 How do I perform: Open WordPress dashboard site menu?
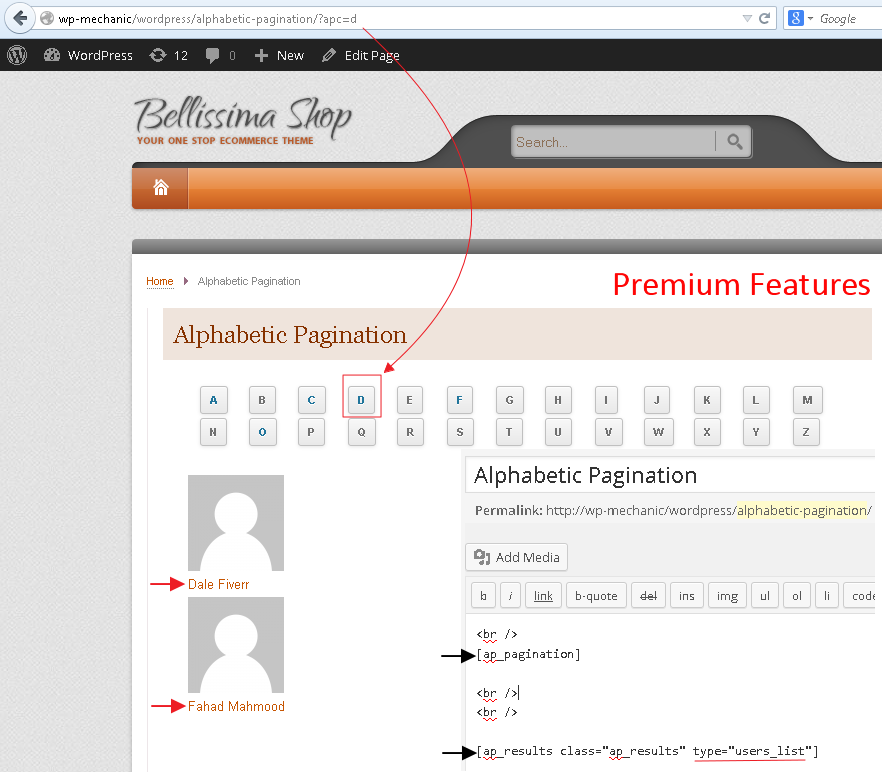(x=88, y=55)
